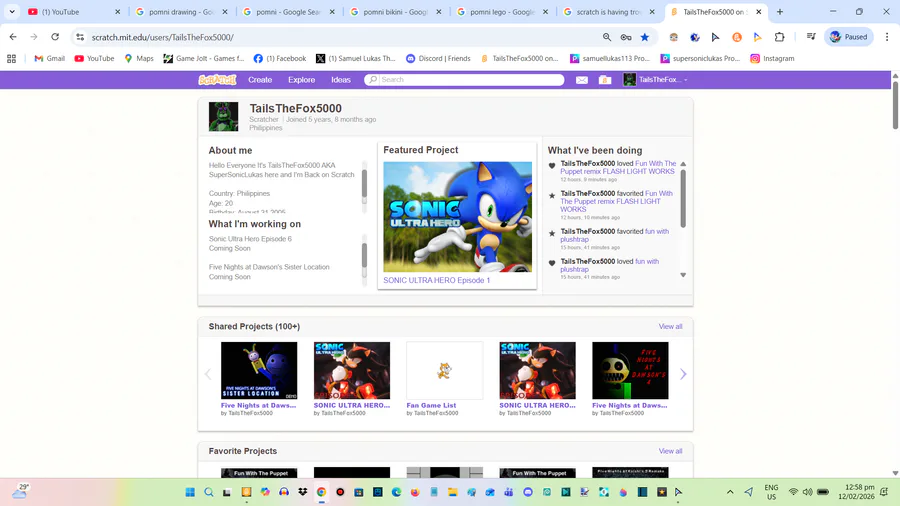The height and width of the screenshot is (506, 900).
Task: Click the page vertical scrollbar
Action: pos(895,104)
